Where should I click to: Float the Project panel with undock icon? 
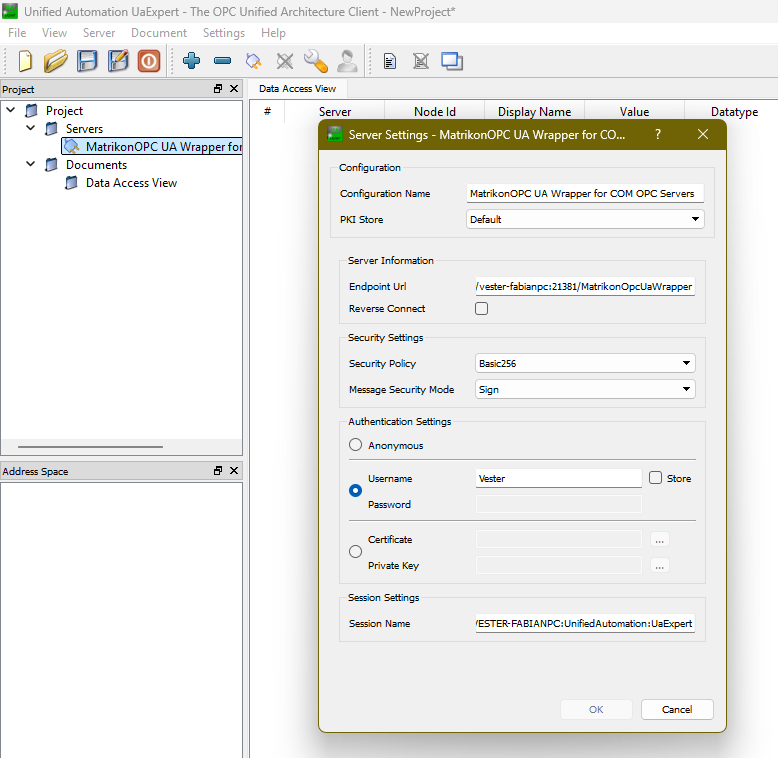218,89
